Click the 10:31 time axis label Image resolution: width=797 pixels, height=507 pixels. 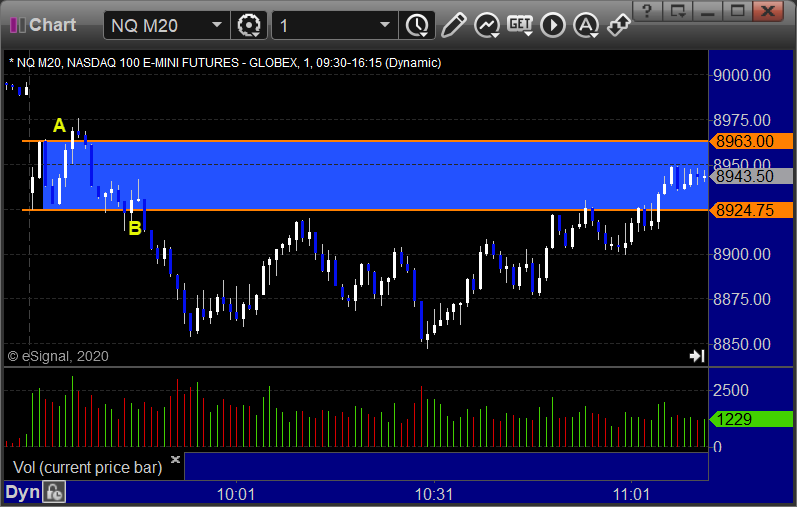(x=434, y=494)
